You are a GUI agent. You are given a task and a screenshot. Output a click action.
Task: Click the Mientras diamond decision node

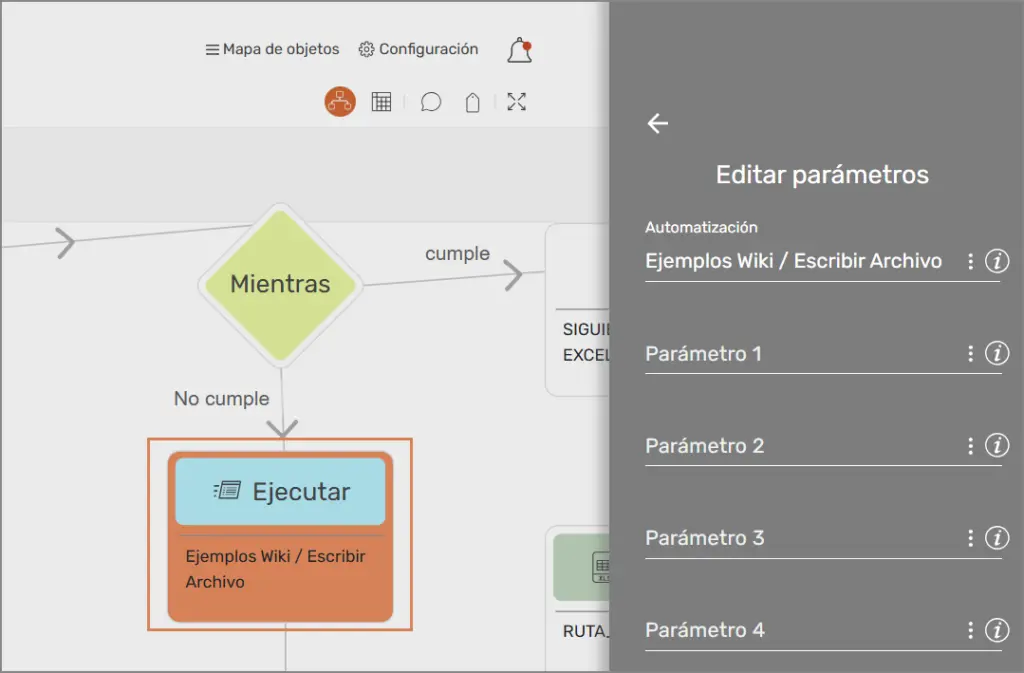280,284
